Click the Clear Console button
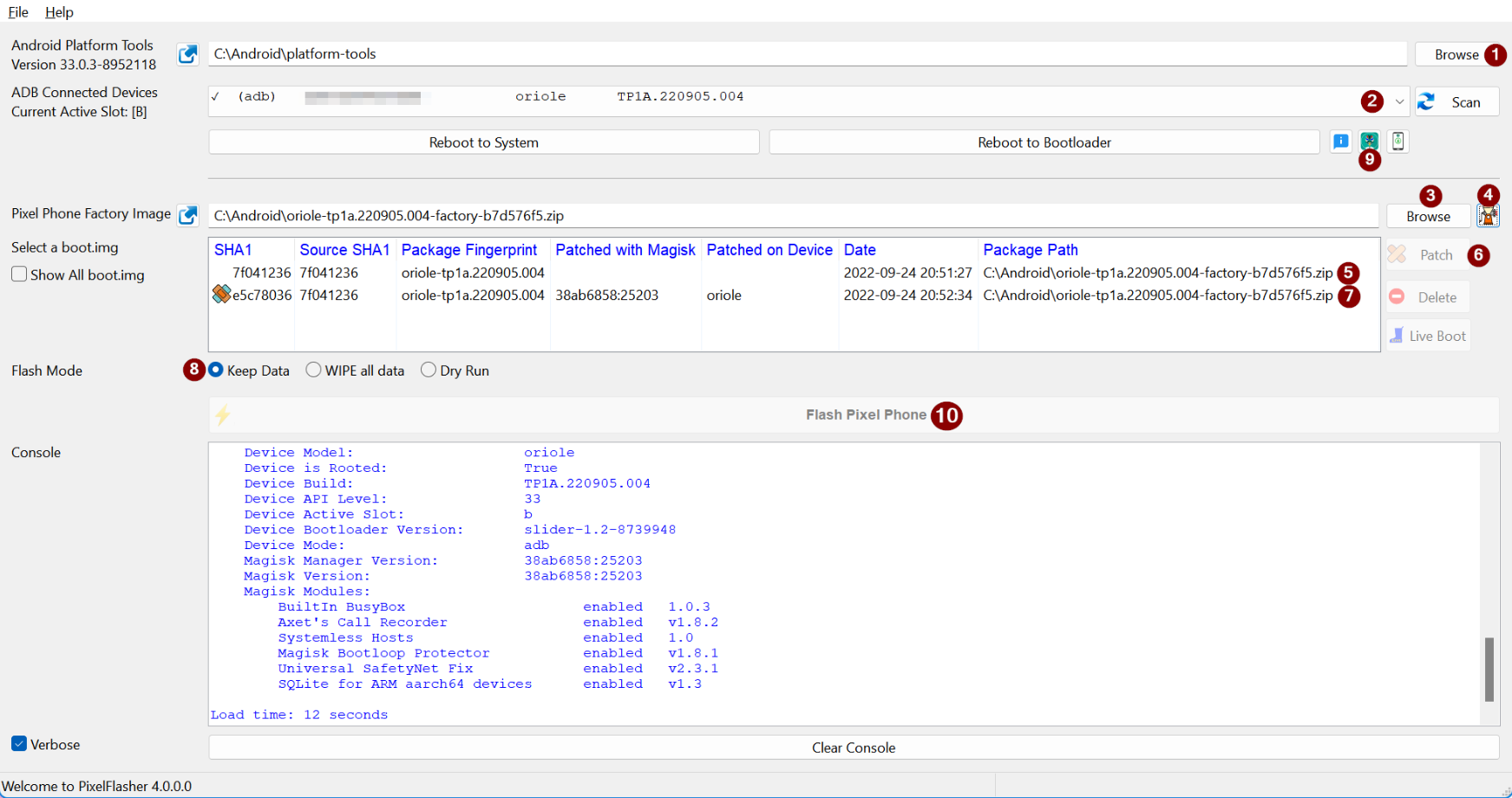The image size is (1512, 798). tap(854, 748)
